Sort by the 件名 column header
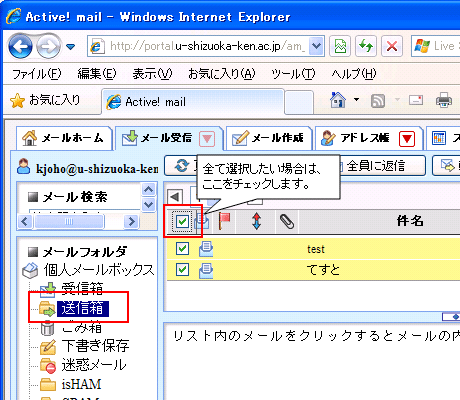 click(410, 221)
